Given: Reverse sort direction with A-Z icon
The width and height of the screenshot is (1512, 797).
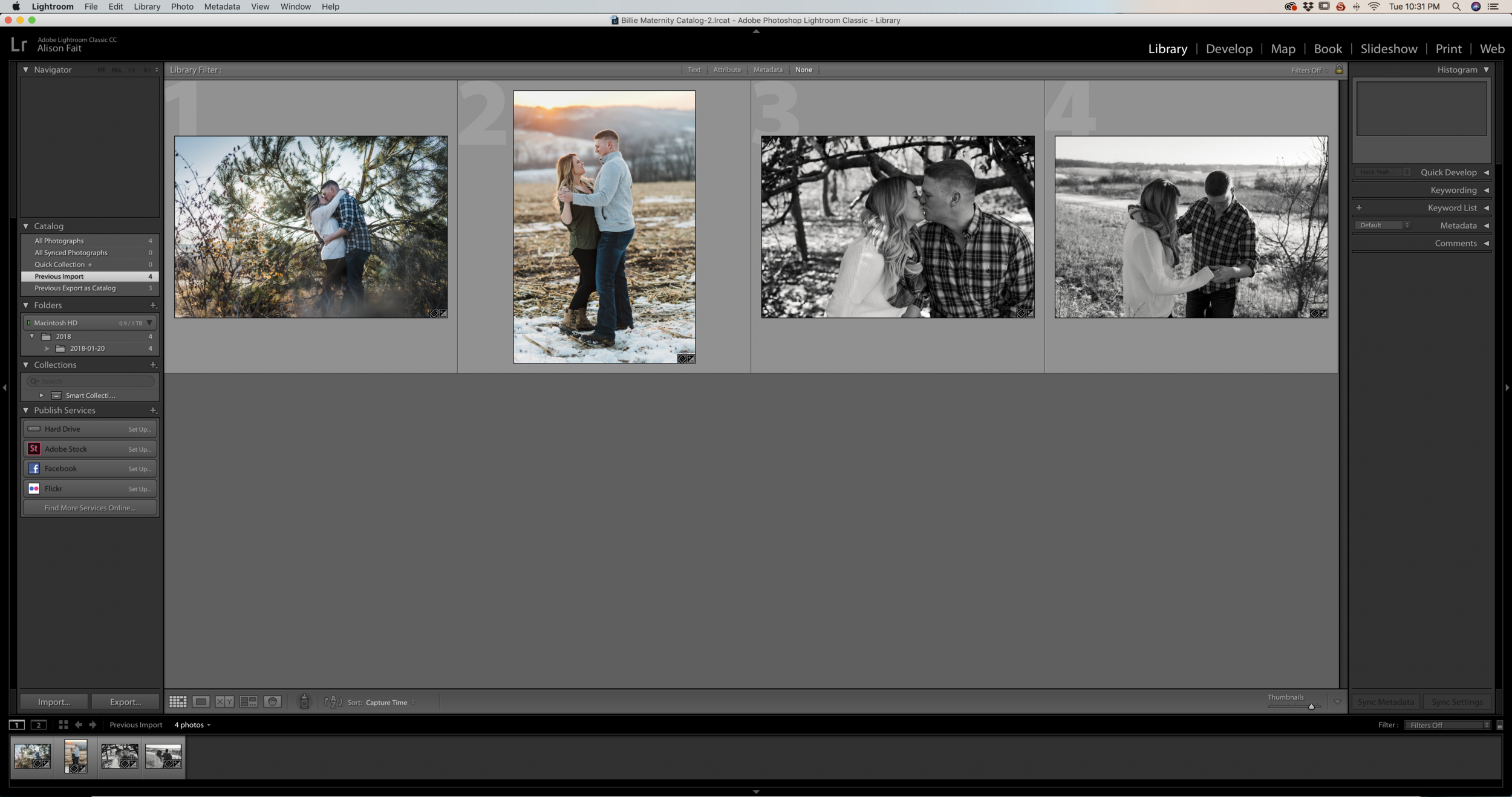Looking at the screenshot, I should pos(333,701).
